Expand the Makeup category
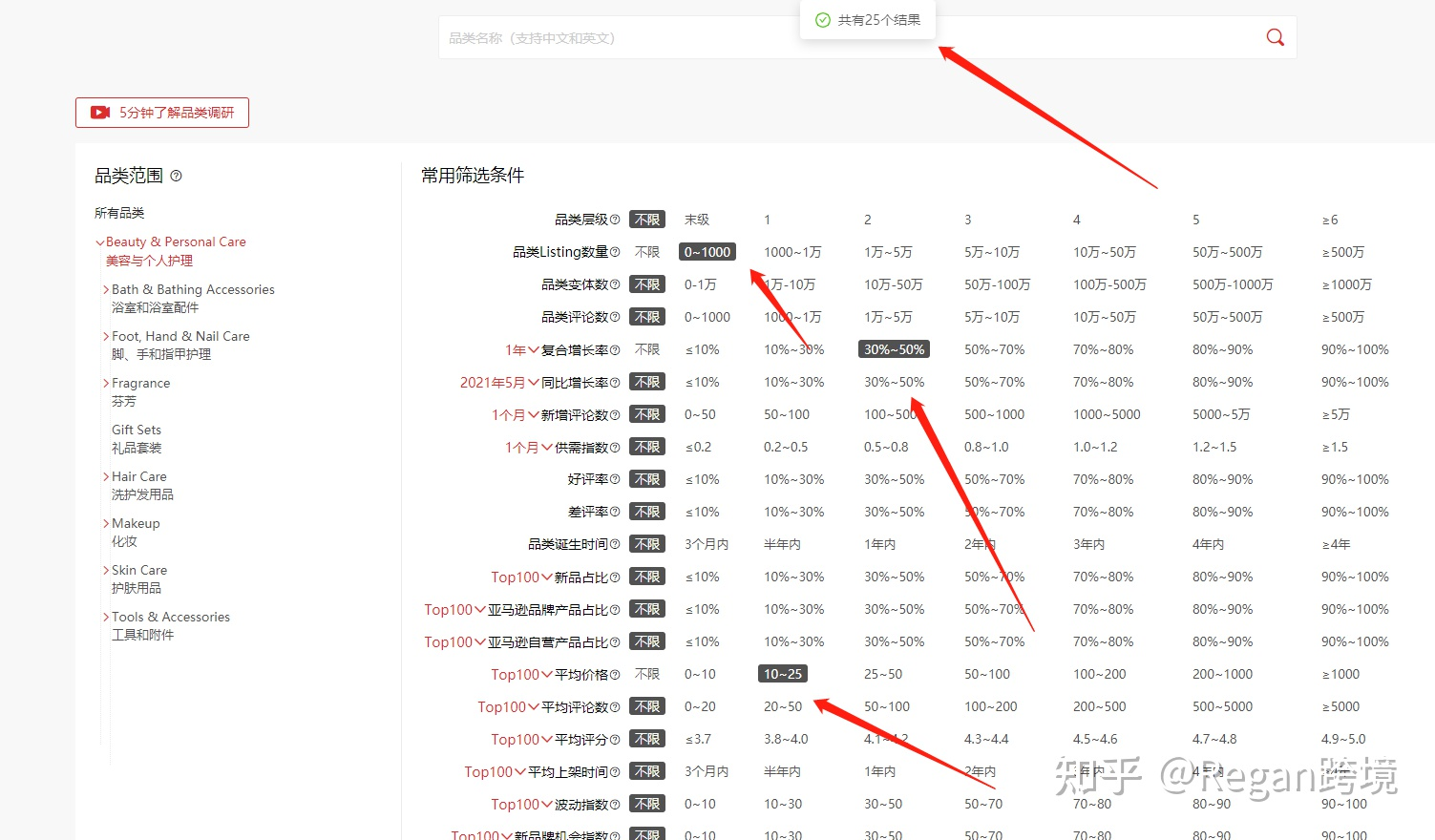 [x=105, y=522]
